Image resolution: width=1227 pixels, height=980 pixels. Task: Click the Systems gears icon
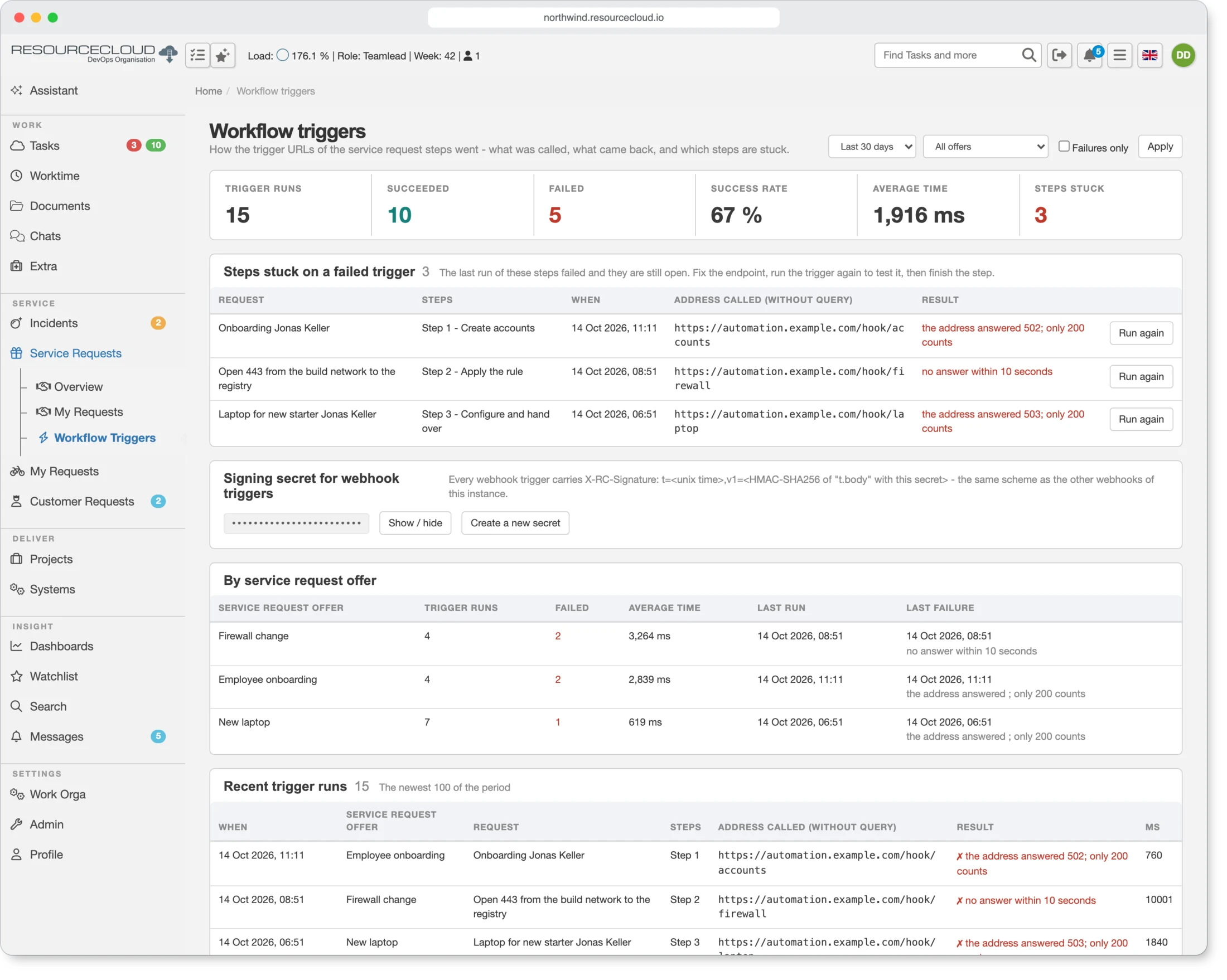17,589
